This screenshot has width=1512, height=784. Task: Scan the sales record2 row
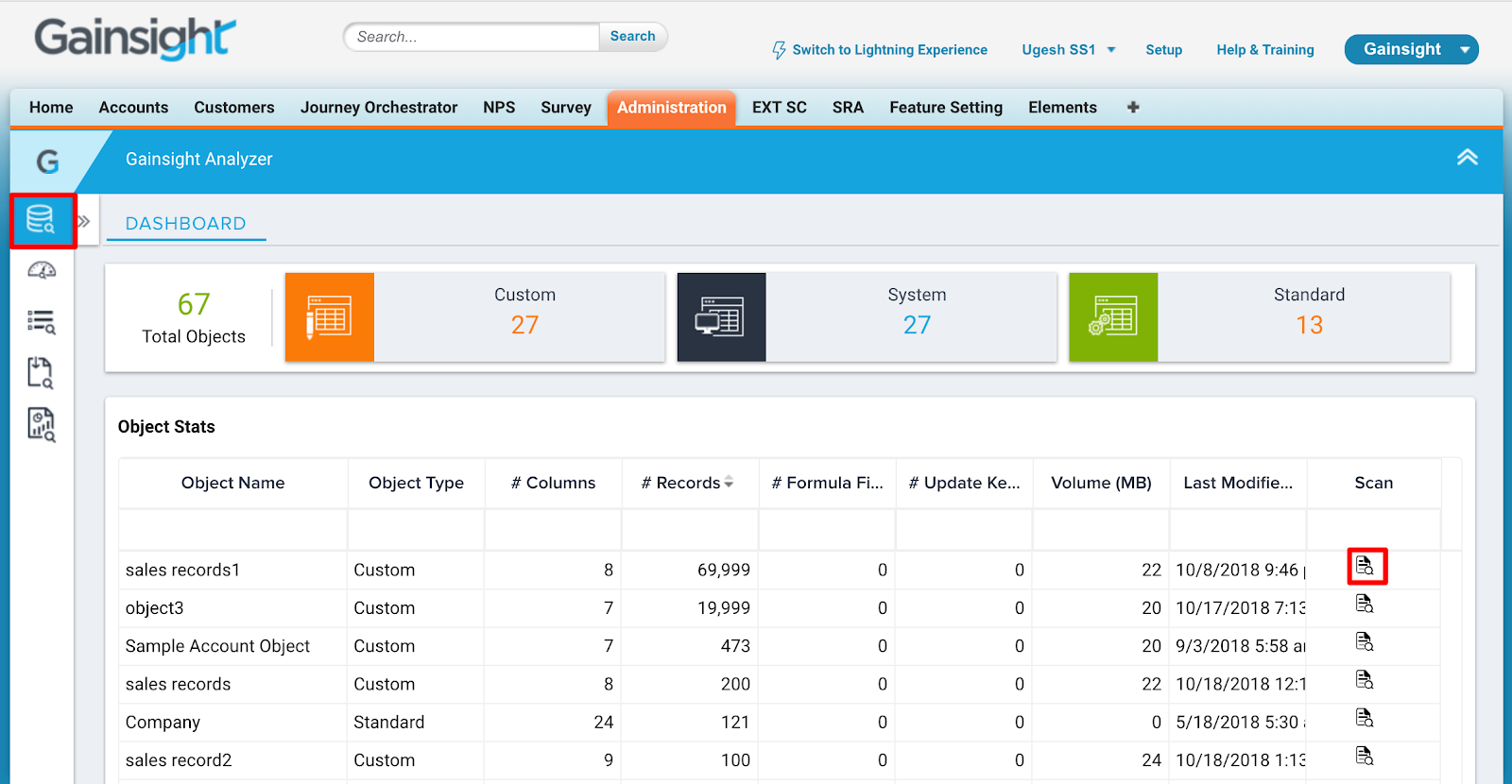point(1366,755)
